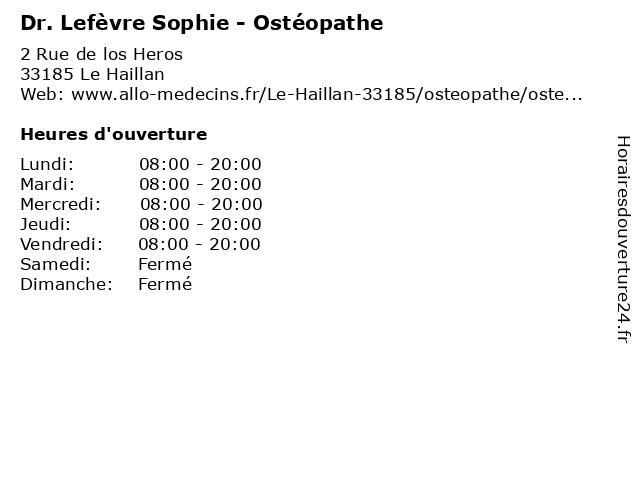Select the Mardi day label
This screenshot has height=480, width=640.
pos(48,184)
